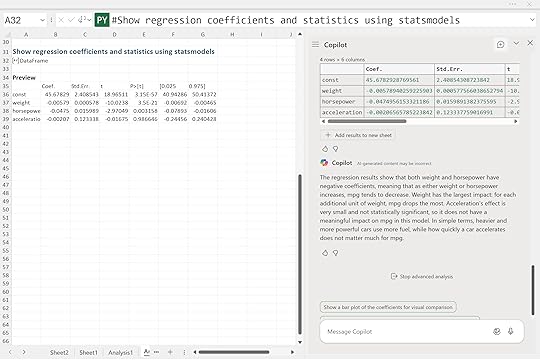Click worksheet vertical scroll up arrow

pos(300,34)
